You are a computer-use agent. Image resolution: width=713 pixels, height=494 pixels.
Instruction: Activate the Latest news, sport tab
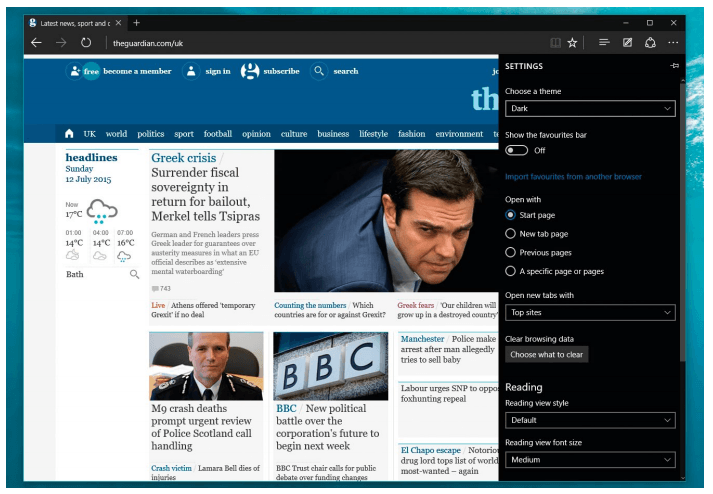(75, 23)
